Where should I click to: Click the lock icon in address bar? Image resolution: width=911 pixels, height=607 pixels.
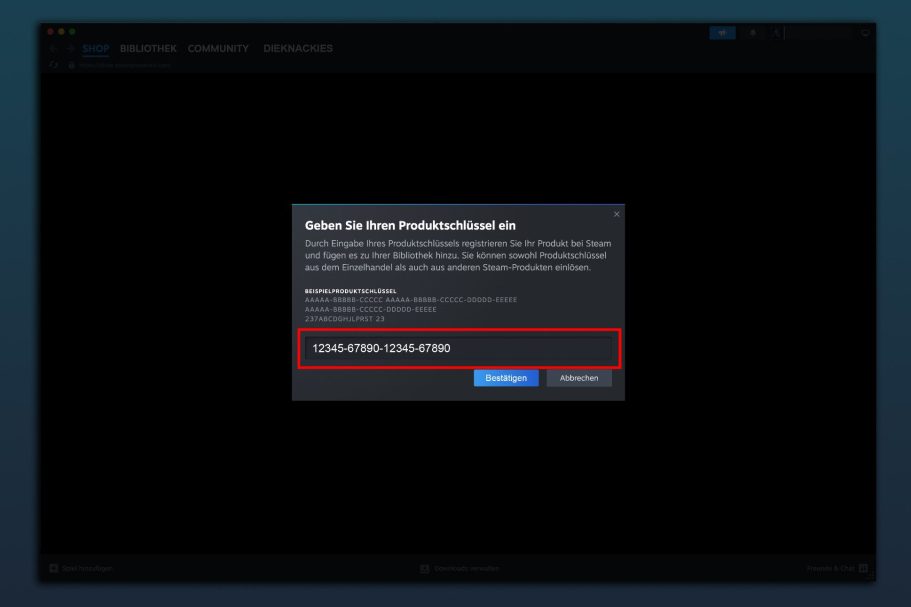coord(72,65)
